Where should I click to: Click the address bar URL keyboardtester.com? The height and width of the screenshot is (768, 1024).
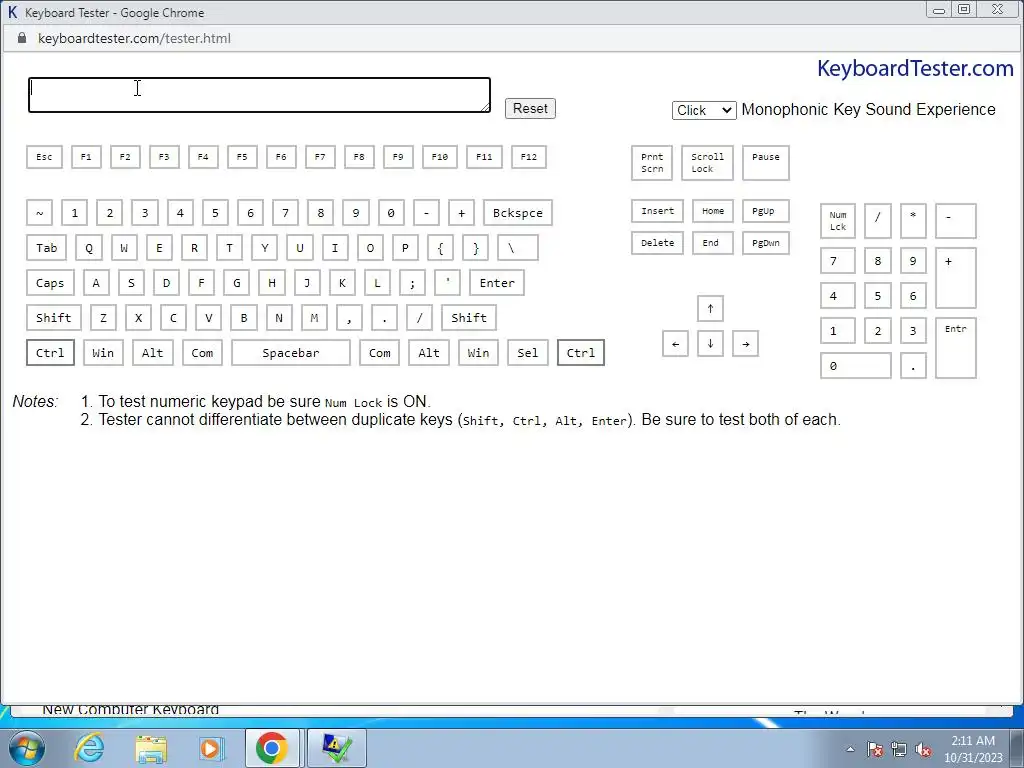click(134, 39)
